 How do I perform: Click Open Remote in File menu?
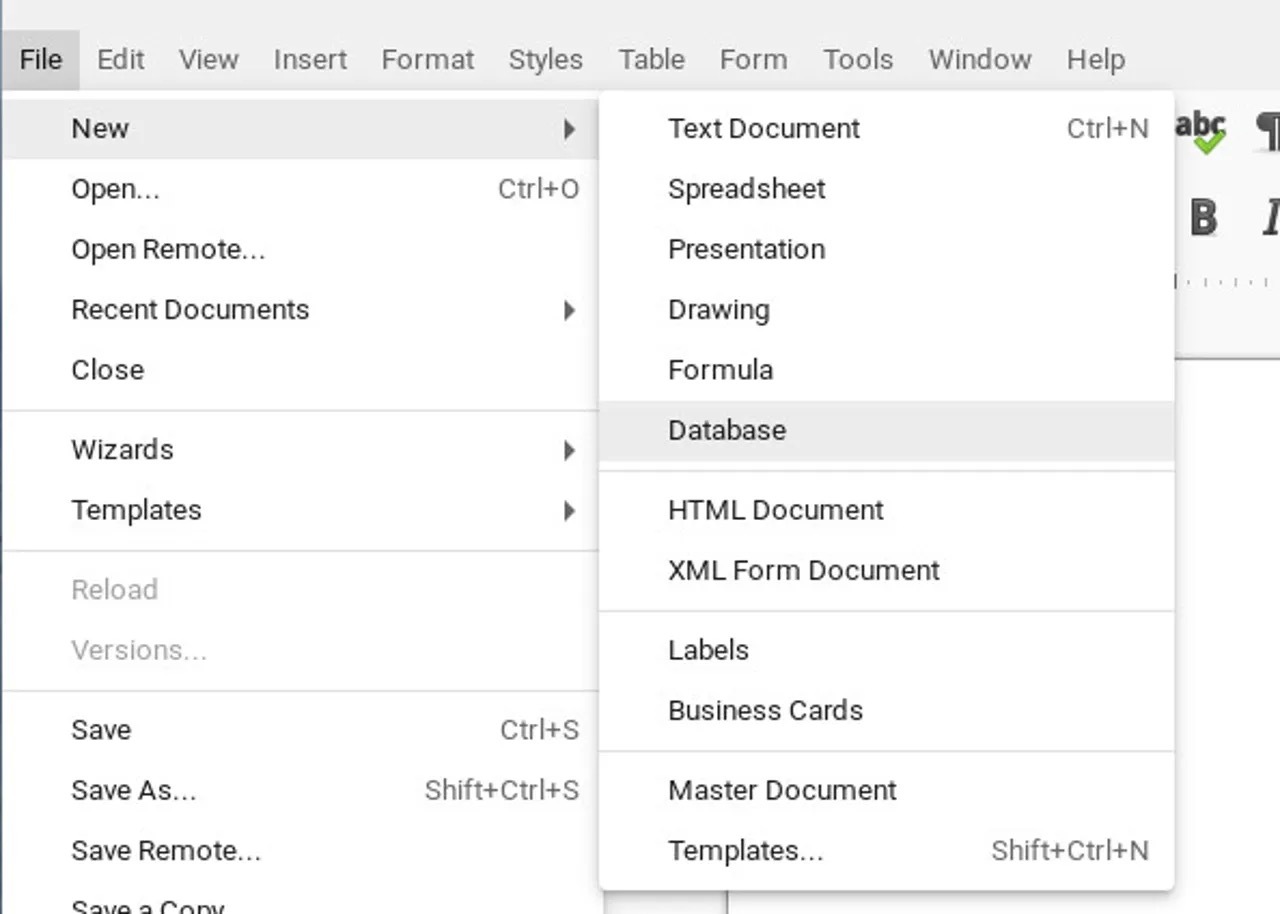point(168,250)
